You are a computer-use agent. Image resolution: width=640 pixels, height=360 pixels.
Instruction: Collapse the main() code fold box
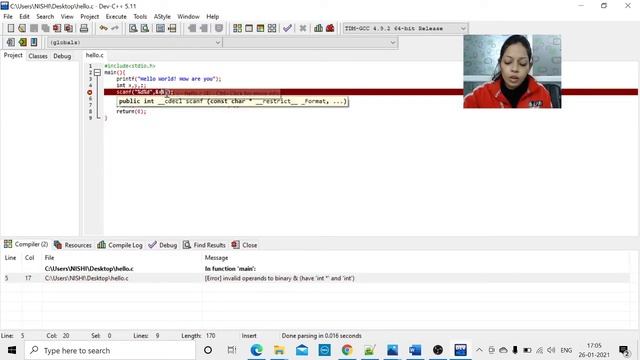(97, 72)
